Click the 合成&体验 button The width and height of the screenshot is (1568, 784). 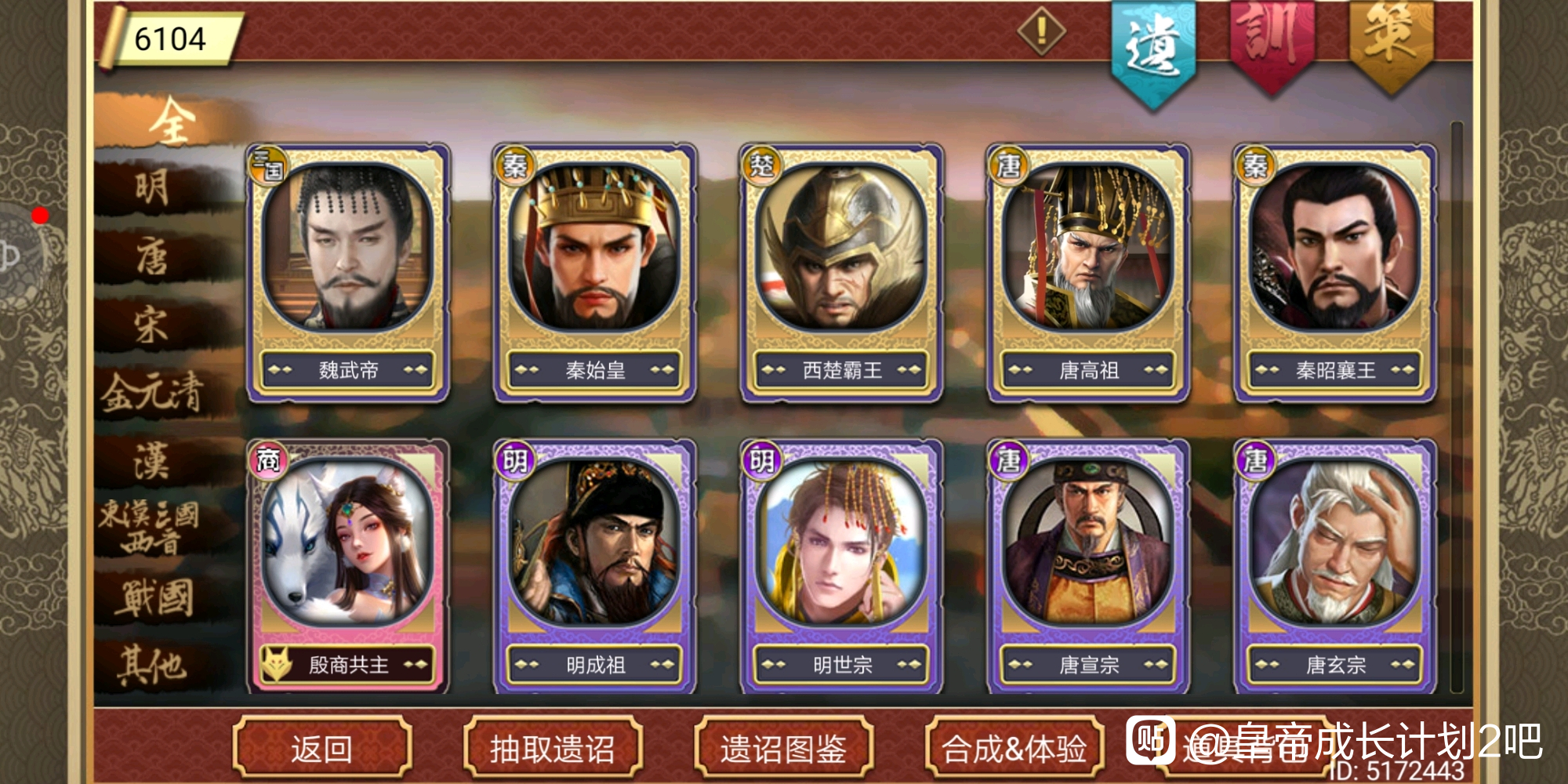1014,749
